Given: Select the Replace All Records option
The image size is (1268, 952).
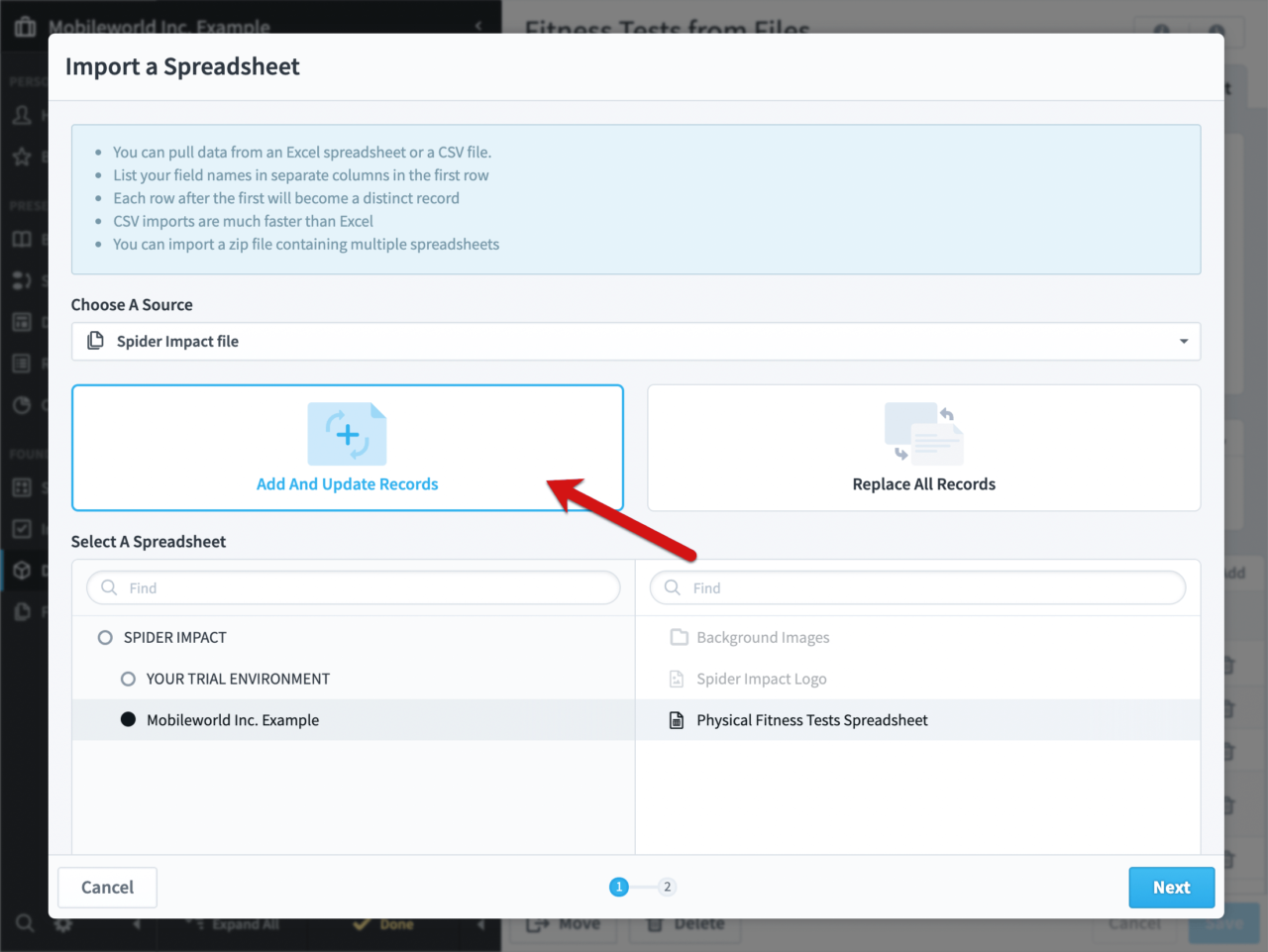Looking at the screenshot, I should pos(923,448).
